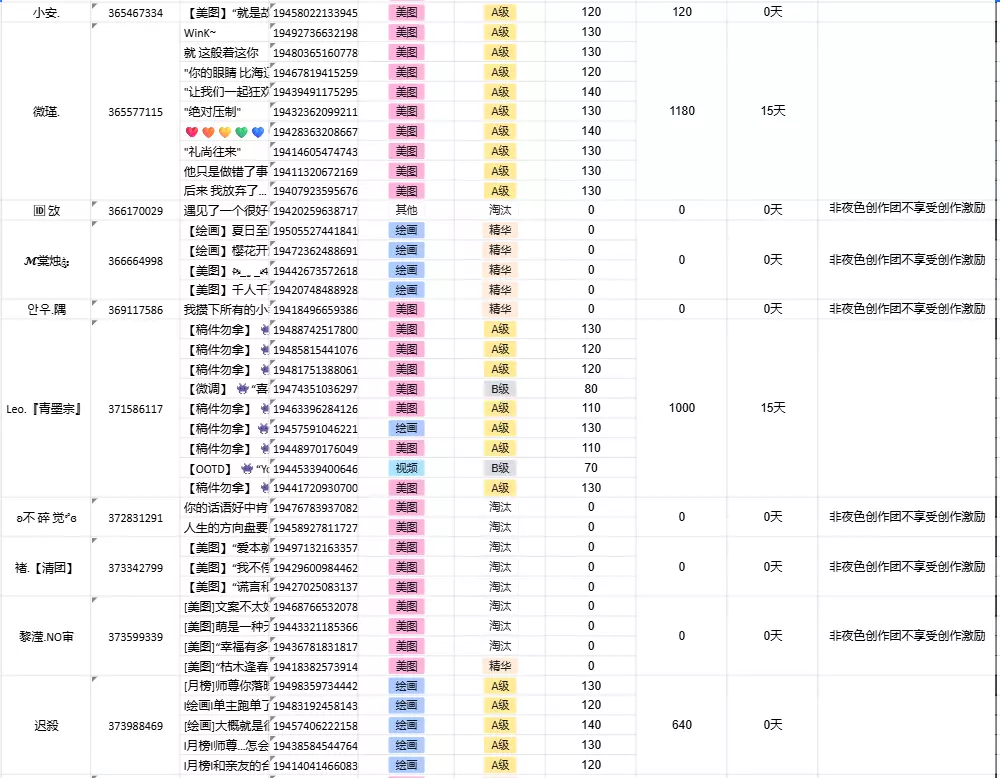Select the 视频 category tag

point(406,468)
